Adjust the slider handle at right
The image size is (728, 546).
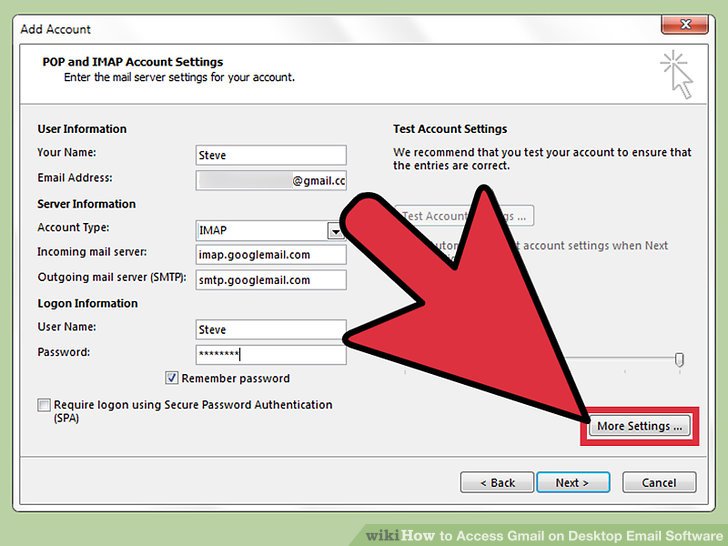[679, 359]
